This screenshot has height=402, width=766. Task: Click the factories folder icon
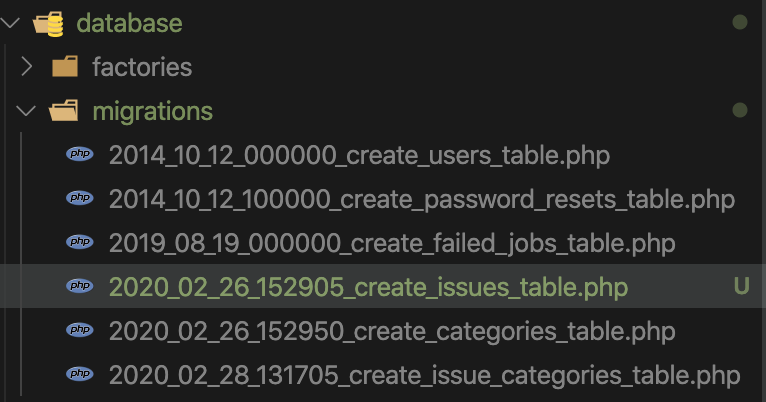65,66
